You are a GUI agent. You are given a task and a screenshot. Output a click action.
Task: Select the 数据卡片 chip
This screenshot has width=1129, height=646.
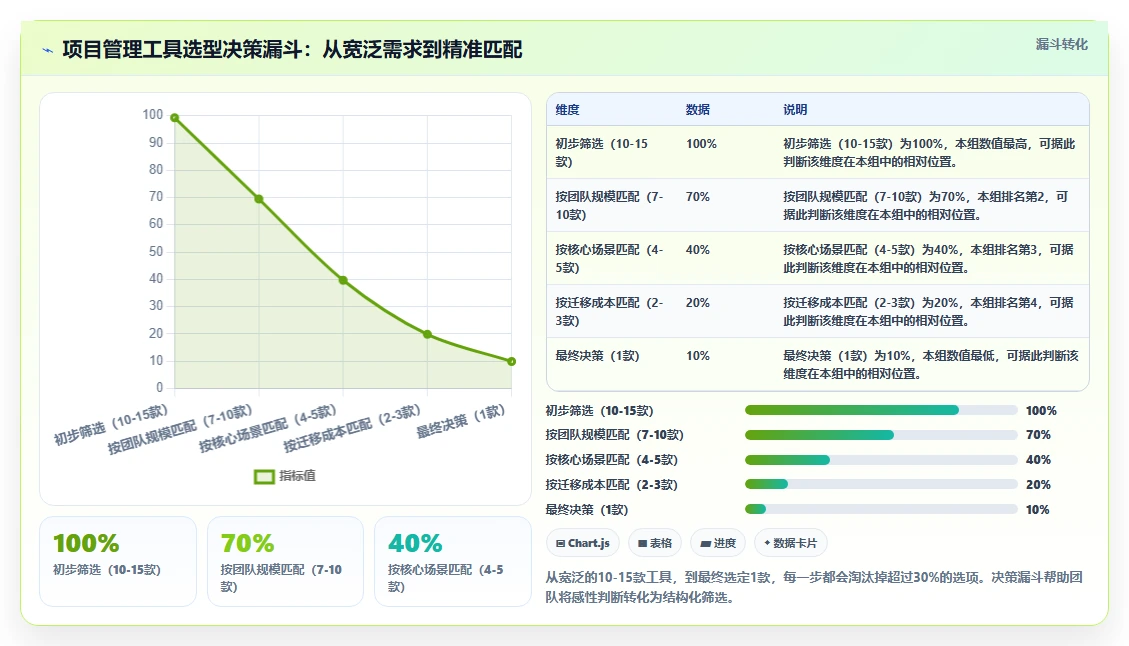coord(791,543)
